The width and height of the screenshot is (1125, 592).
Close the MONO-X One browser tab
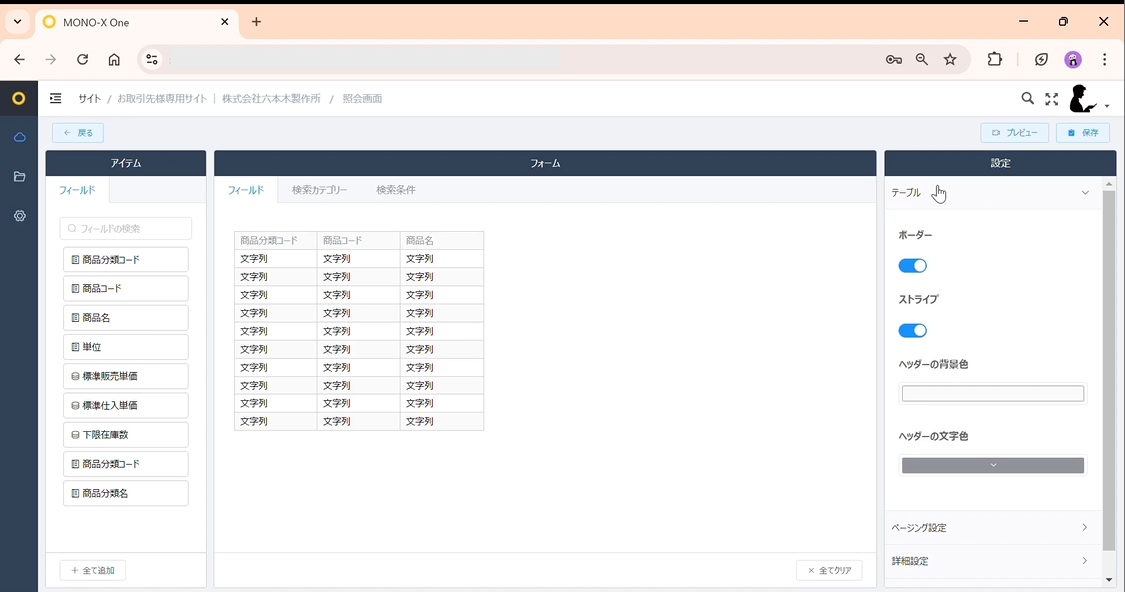pyautogui.click(x=225, y=22)
